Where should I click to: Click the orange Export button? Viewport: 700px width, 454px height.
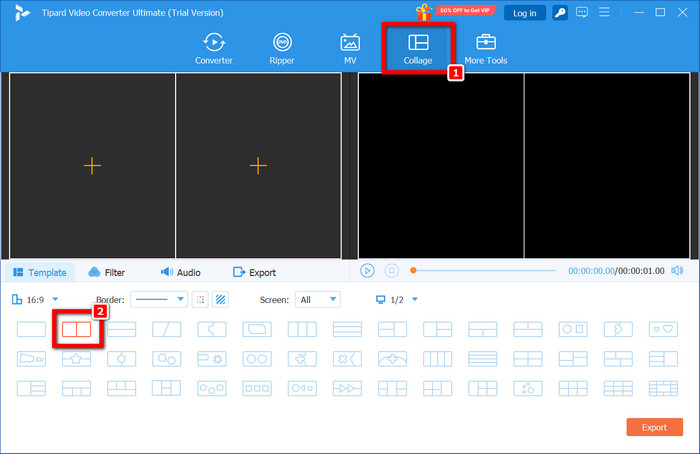pos(654,427)
